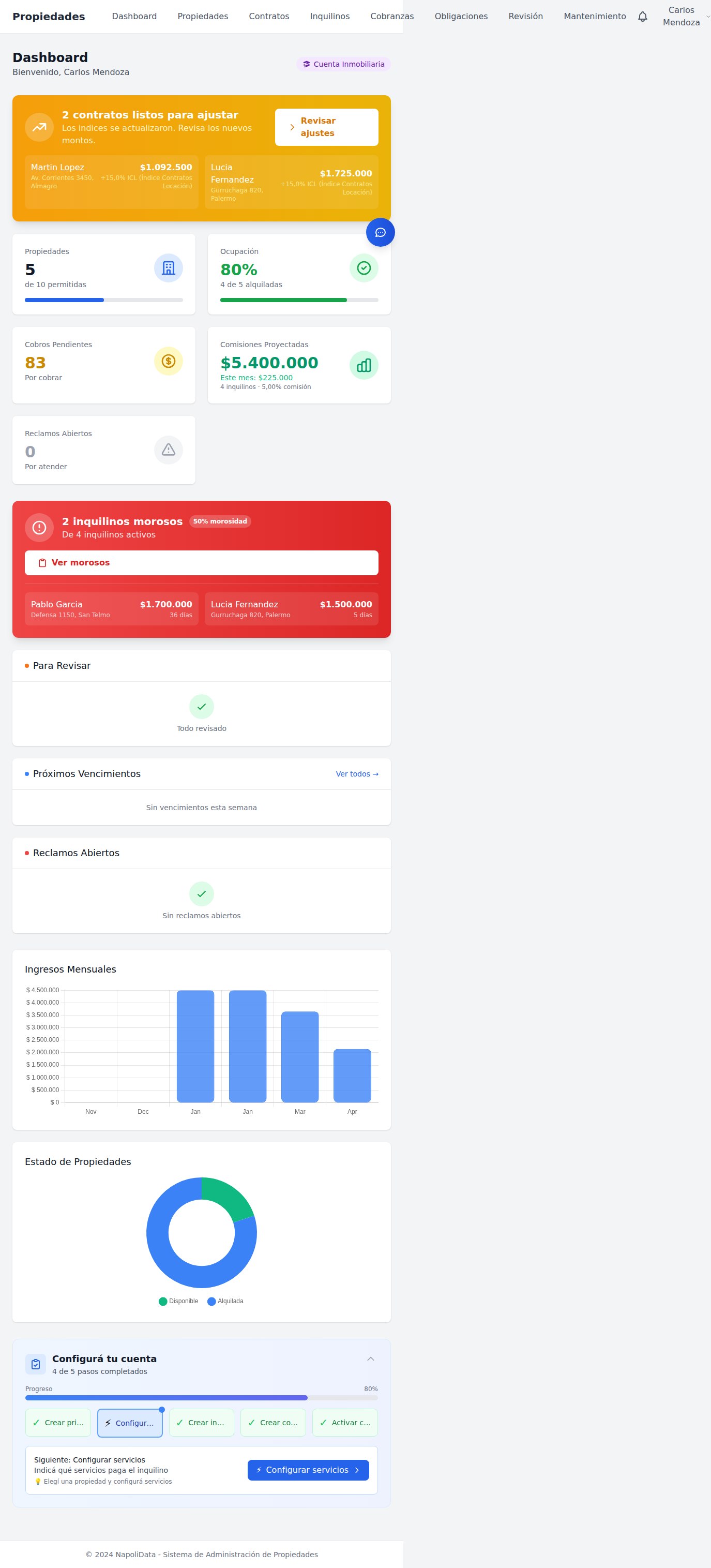Click the trending arrow icon in adjustments banner
This screenshot has height=1568, width=711.
tap(39, 127)
